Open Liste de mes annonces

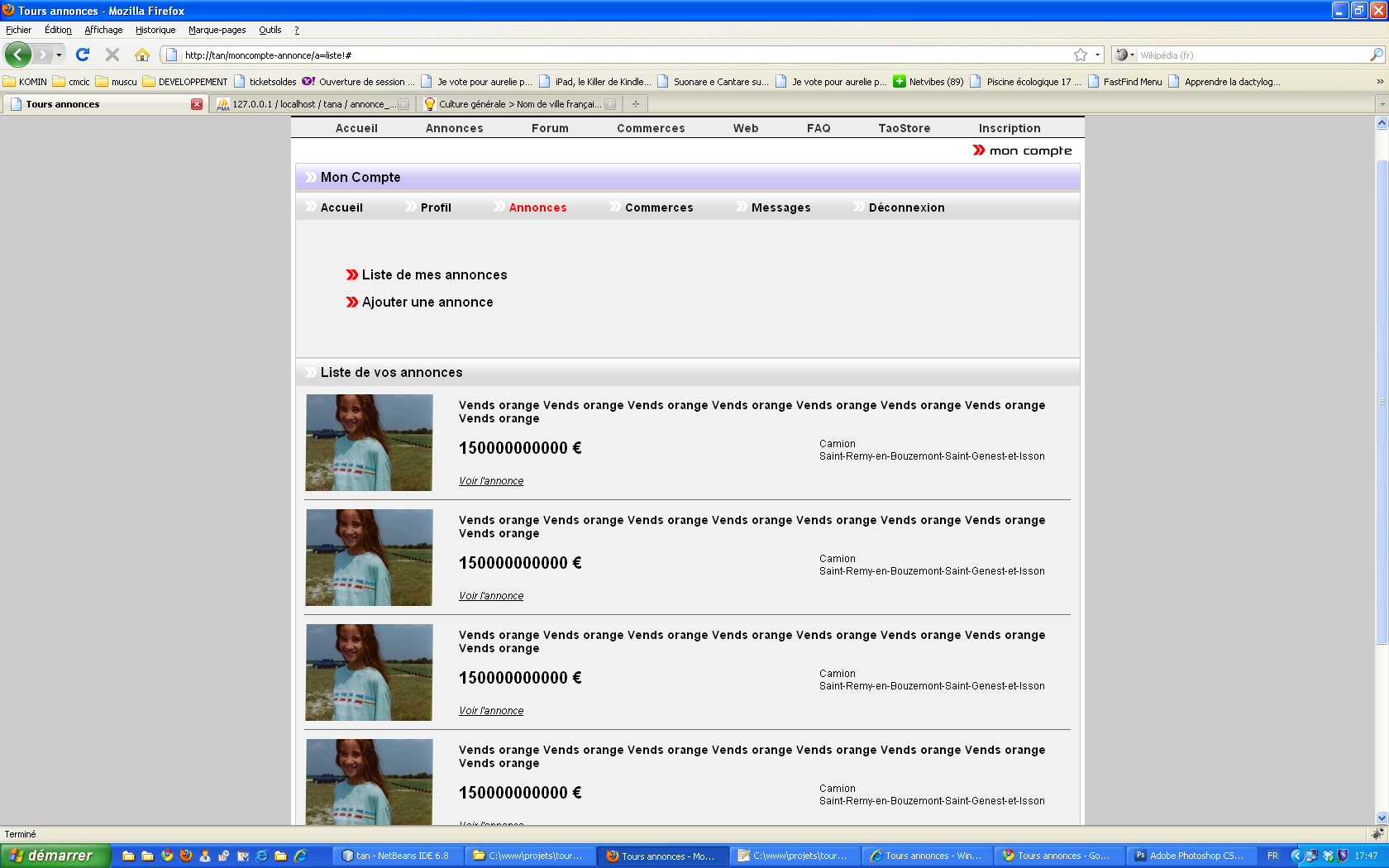coord(434,275)
